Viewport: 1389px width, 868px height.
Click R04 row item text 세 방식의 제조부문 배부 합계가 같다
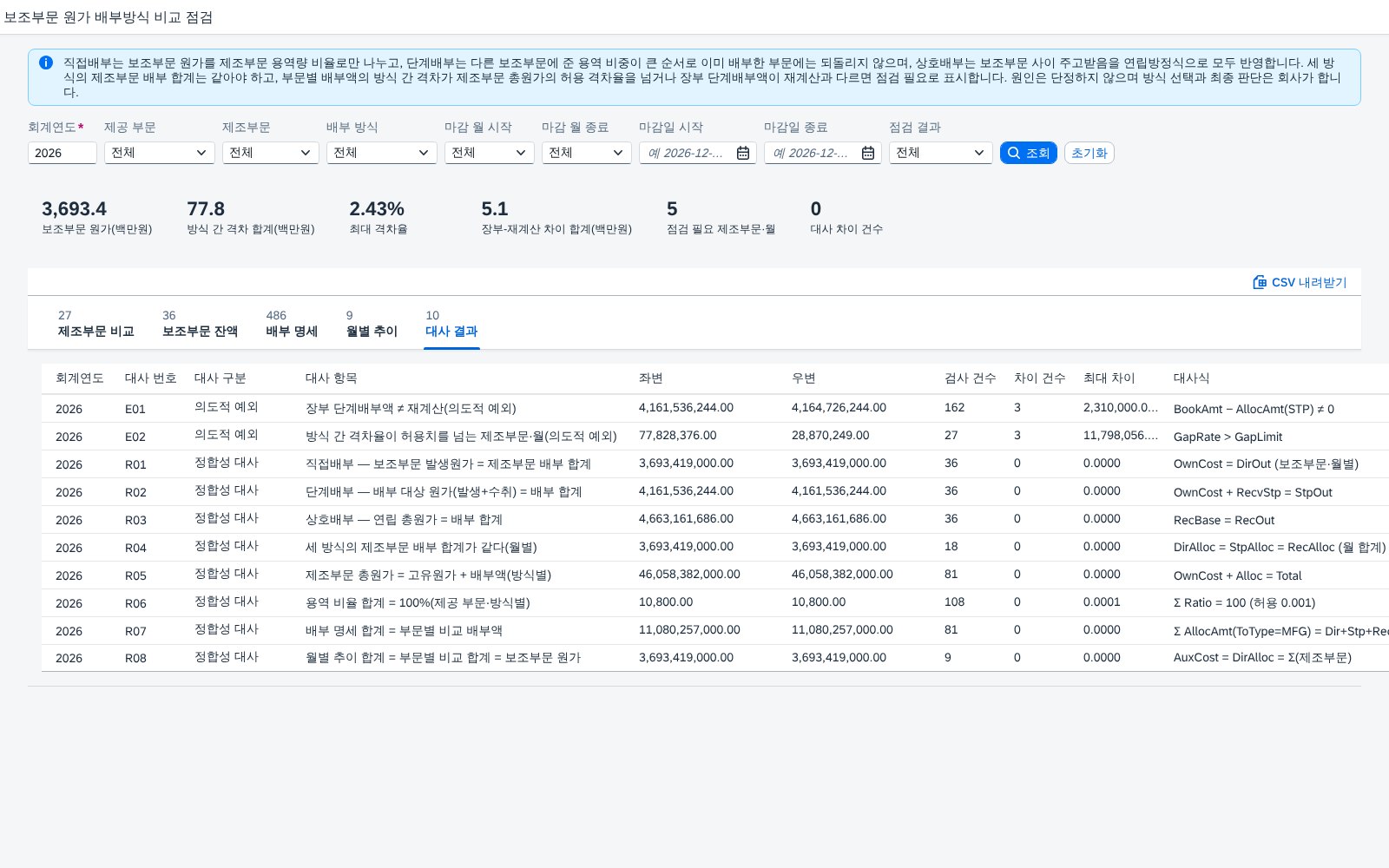(x=421, y=548)
